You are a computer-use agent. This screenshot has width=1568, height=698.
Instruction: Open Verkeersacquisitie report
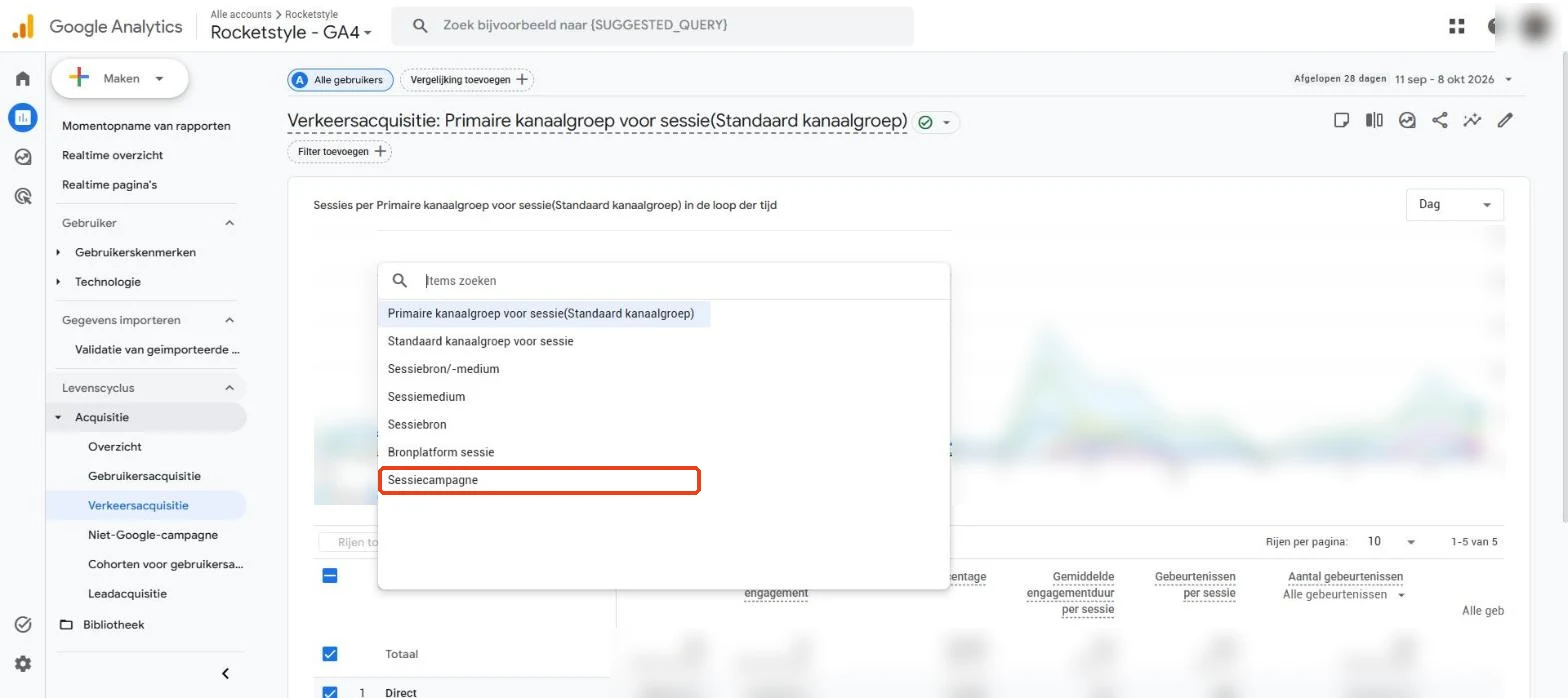(x=138, y=506)
